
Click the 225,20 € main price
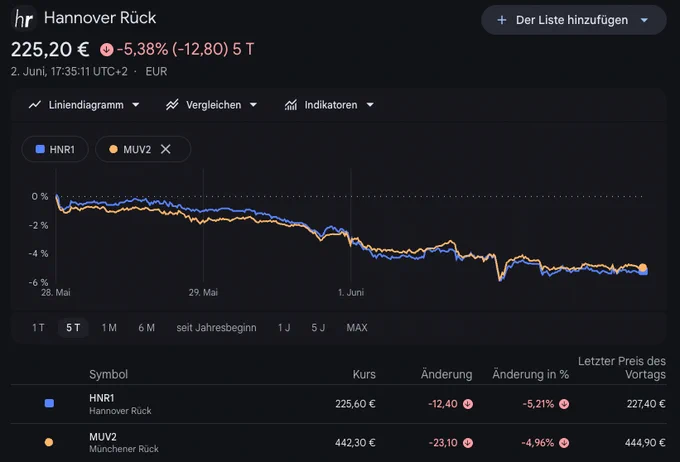tap(50, 49)
